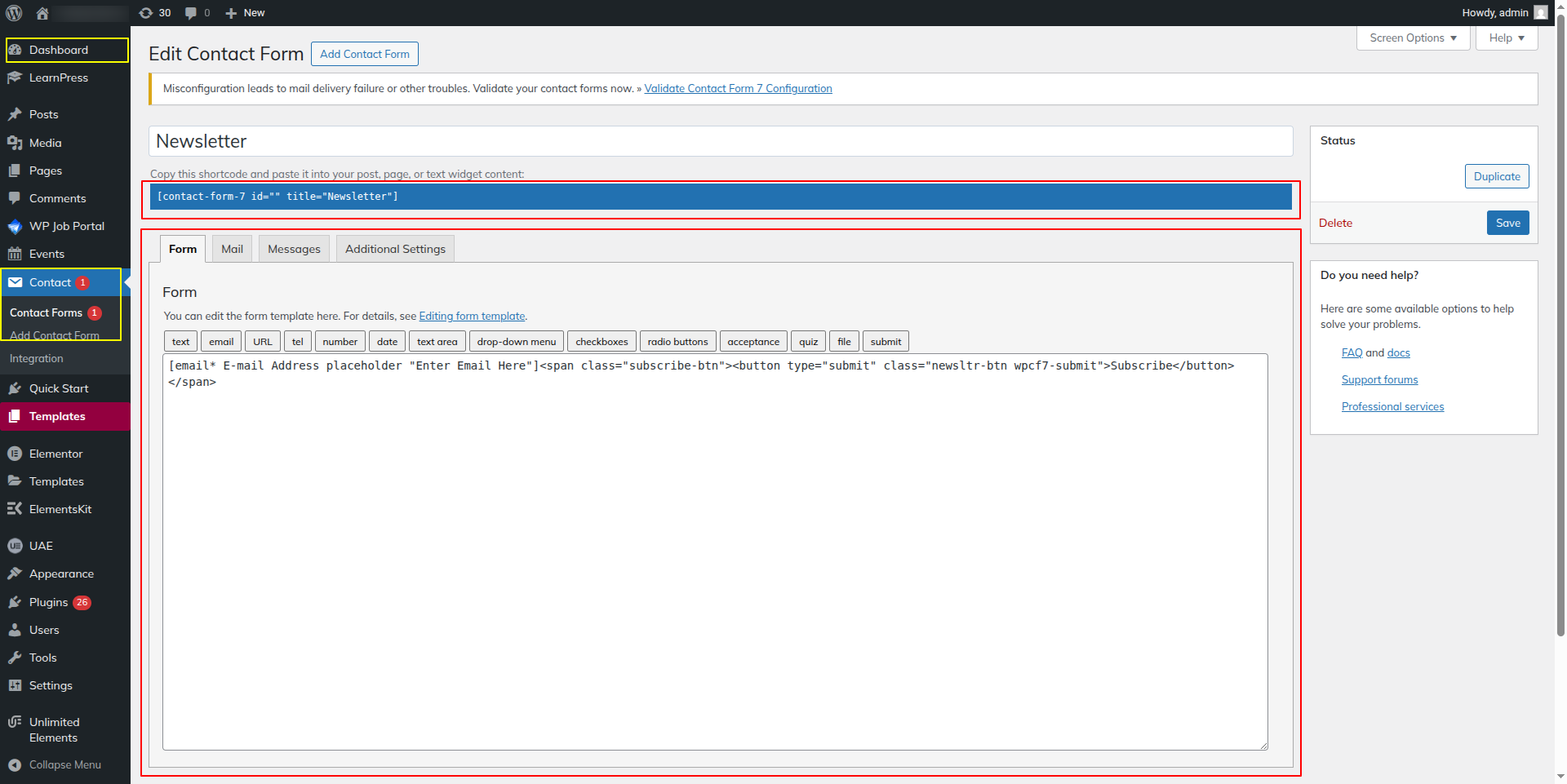Image resolution: width=1567 pixels, height=784 pixels.
Task: Expand the Screen Options dropdown
Action: (1413, 38)
